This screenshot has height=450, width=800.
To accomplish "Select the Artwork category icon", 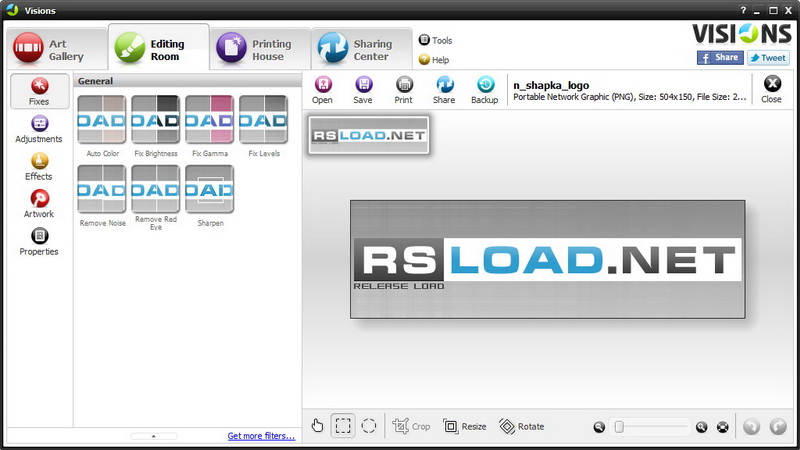I will tap(39, 204).
